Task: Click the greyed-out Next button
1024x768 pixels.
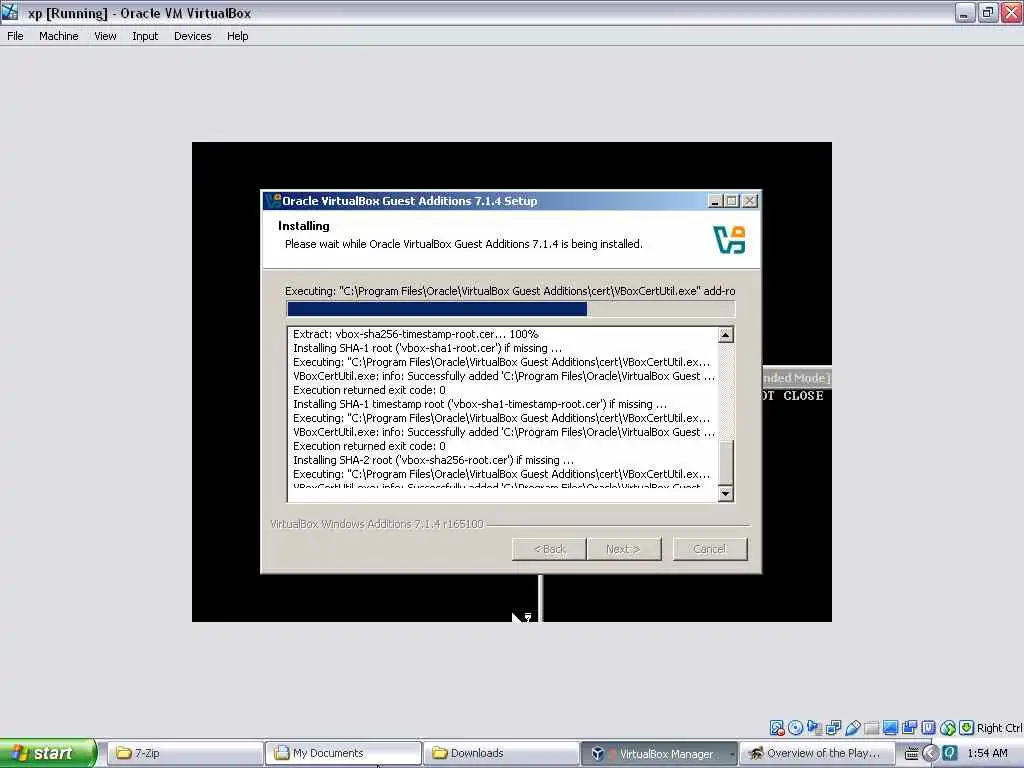Action: click(624, 549)
